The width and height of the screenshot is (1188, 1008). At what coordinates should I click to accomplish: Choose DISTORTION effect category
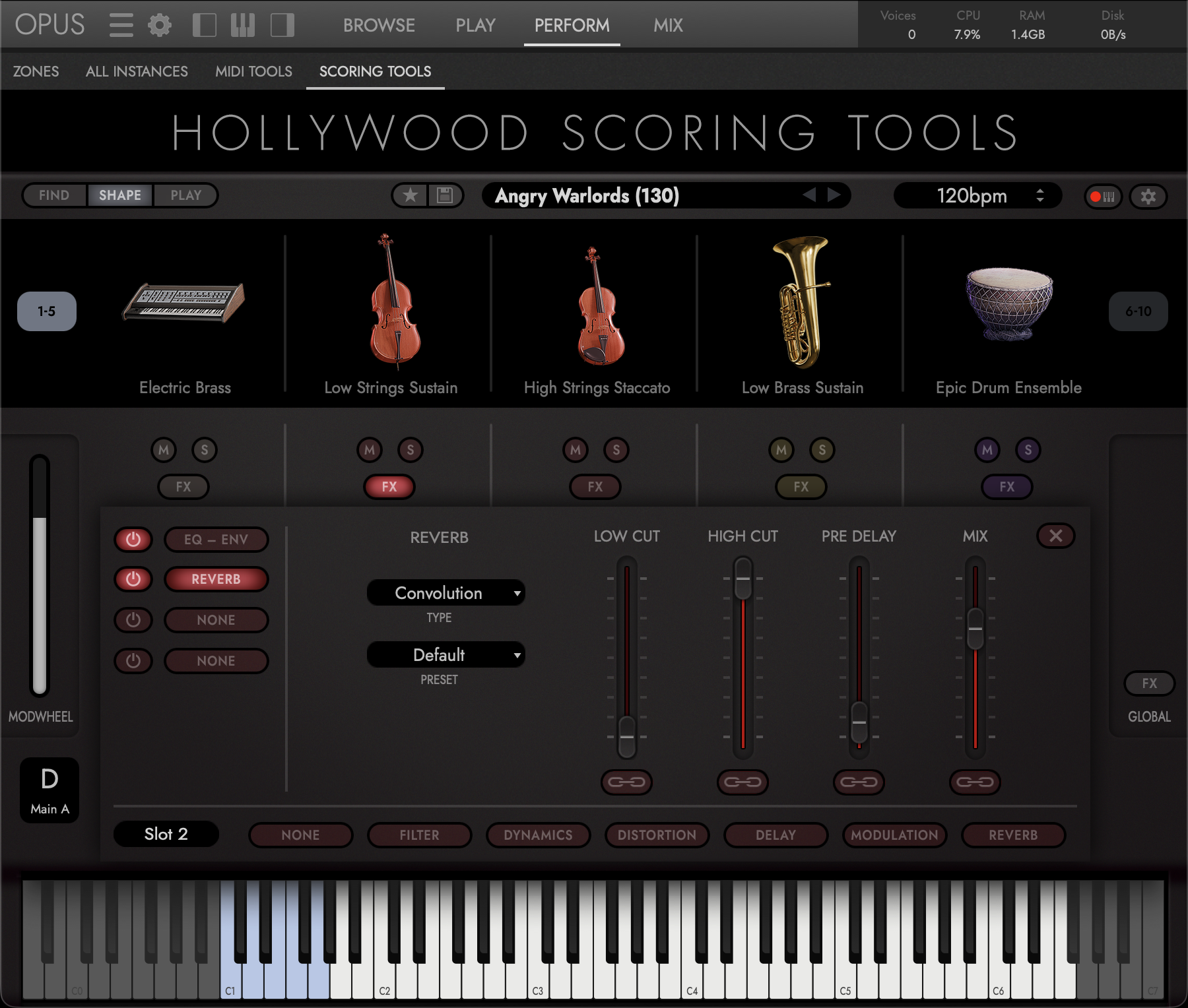point(657,835)
